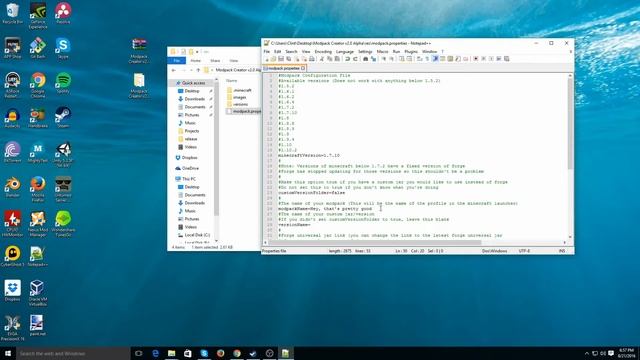Click the Zoom Out icon in Notepad++
This screenshot has height=360, width=640.
click(x=392, y=59)
